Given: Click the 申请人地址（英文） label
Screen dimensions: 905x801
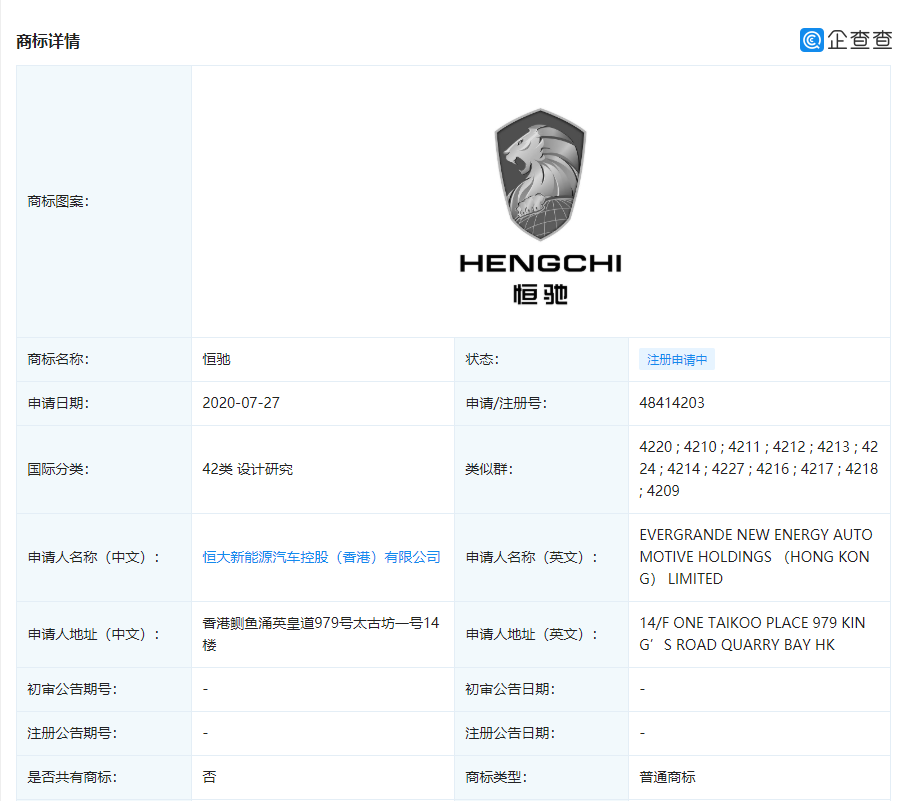Looking at the screenshot, I should [532, 634].
